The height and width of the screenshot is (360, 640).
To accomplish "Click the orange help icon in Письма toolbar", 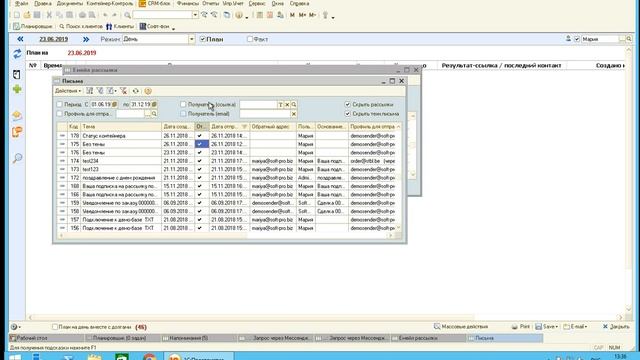I will point(148,91).
